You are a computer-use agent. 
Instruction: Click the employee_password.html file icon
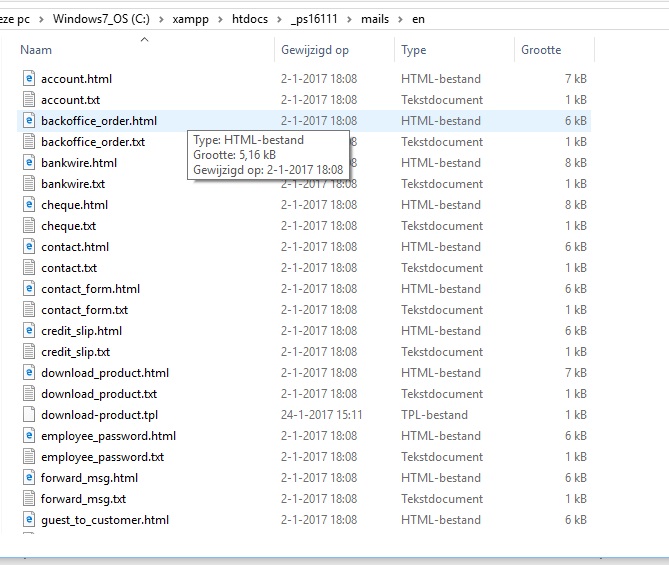click(x=29, y=435)
